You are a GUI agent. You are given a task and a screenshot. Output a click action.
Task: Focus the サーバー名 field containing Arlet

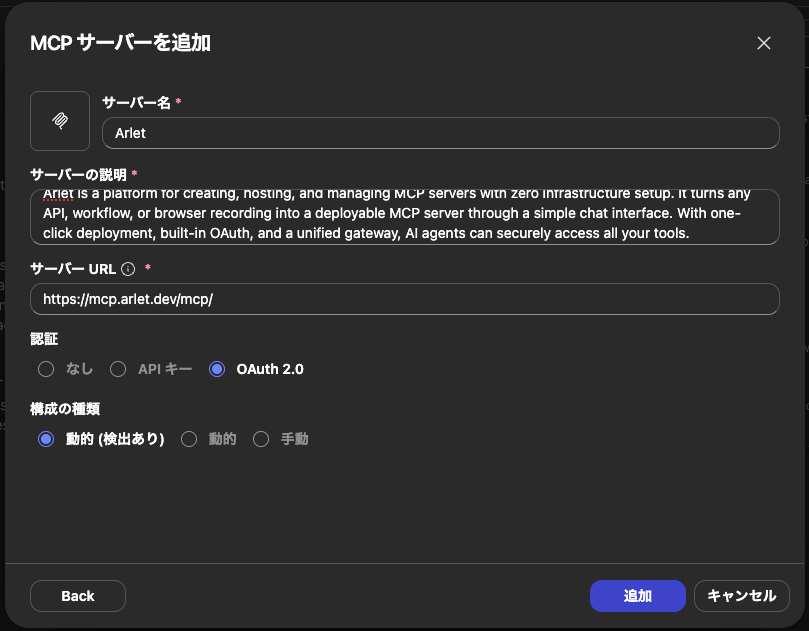click(x=441, y=133)
